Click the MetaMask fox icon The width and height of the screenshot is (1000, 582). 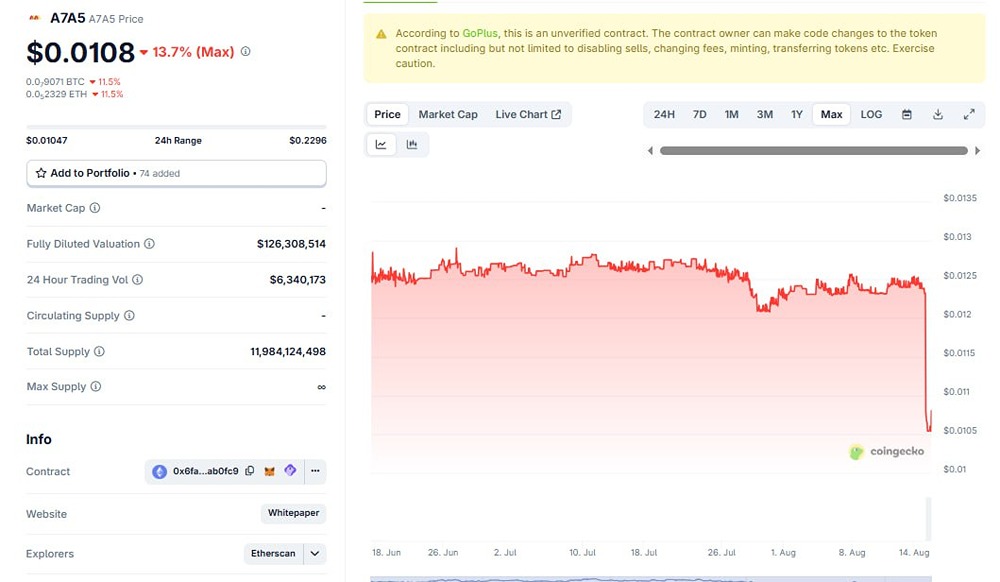point(270,471)
